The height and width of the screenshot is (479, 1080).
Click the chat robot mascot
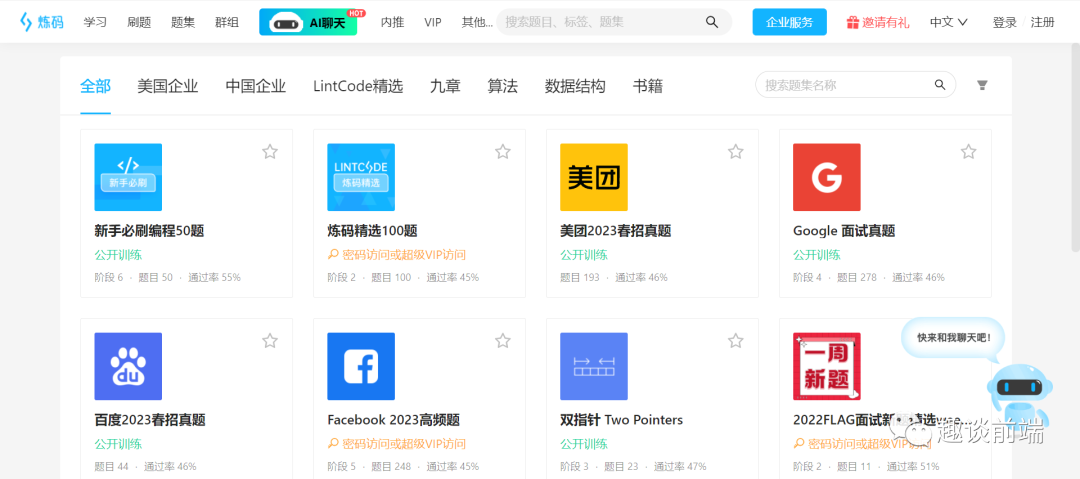(x=1019, y=396)
